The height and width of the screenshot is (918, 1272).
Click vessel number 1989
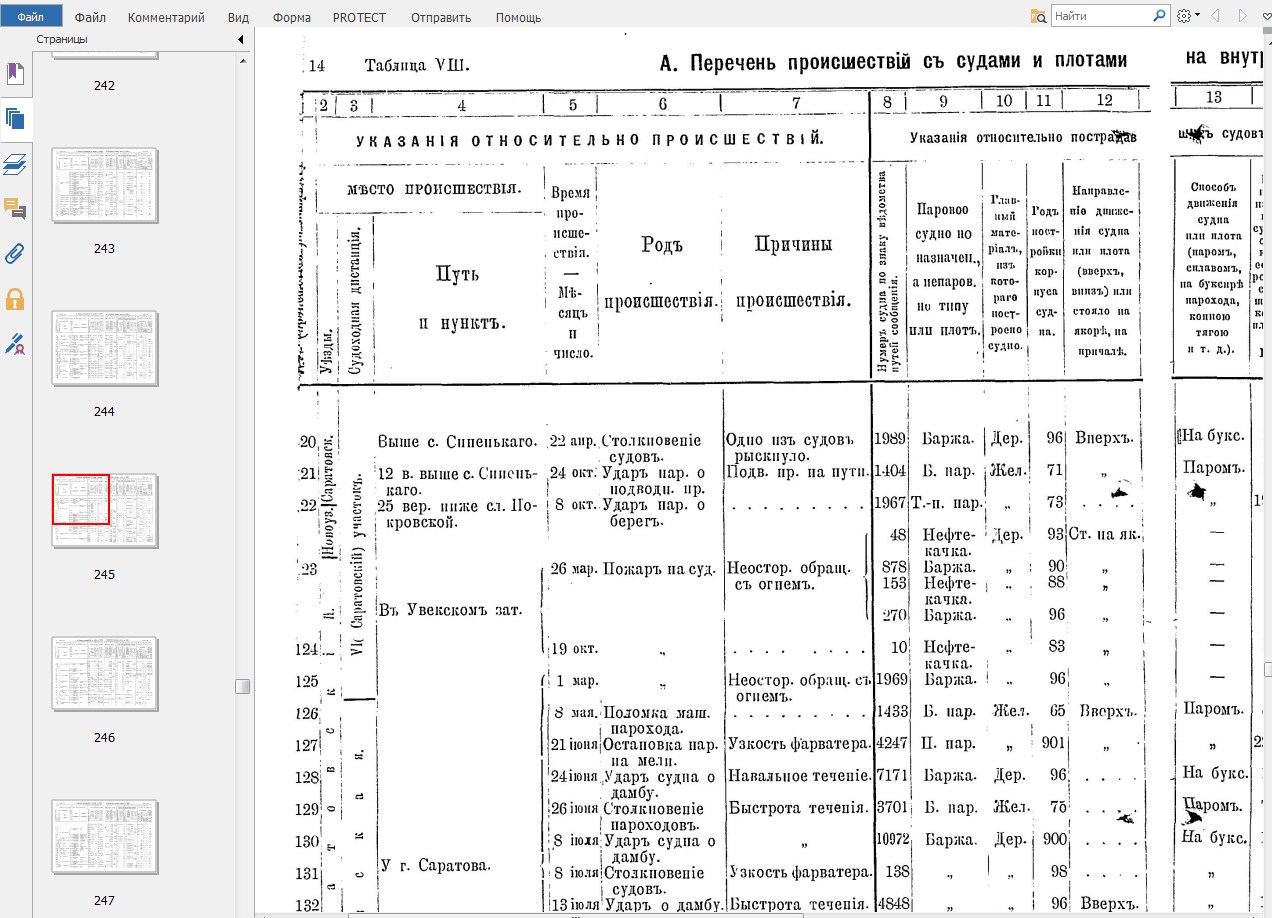(890, 439)
